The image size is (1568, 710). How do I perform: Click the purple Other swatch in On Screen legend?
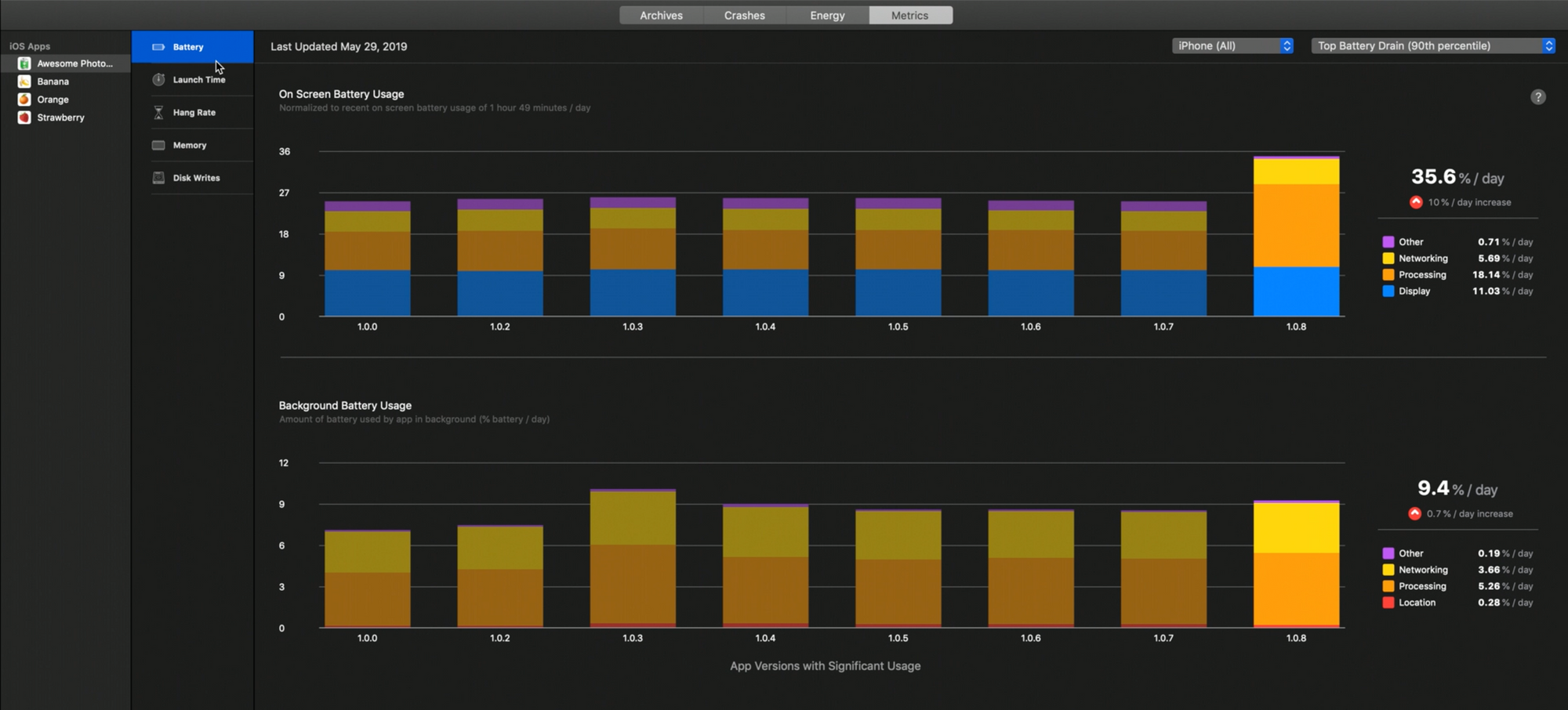(x=1388, y=242)
